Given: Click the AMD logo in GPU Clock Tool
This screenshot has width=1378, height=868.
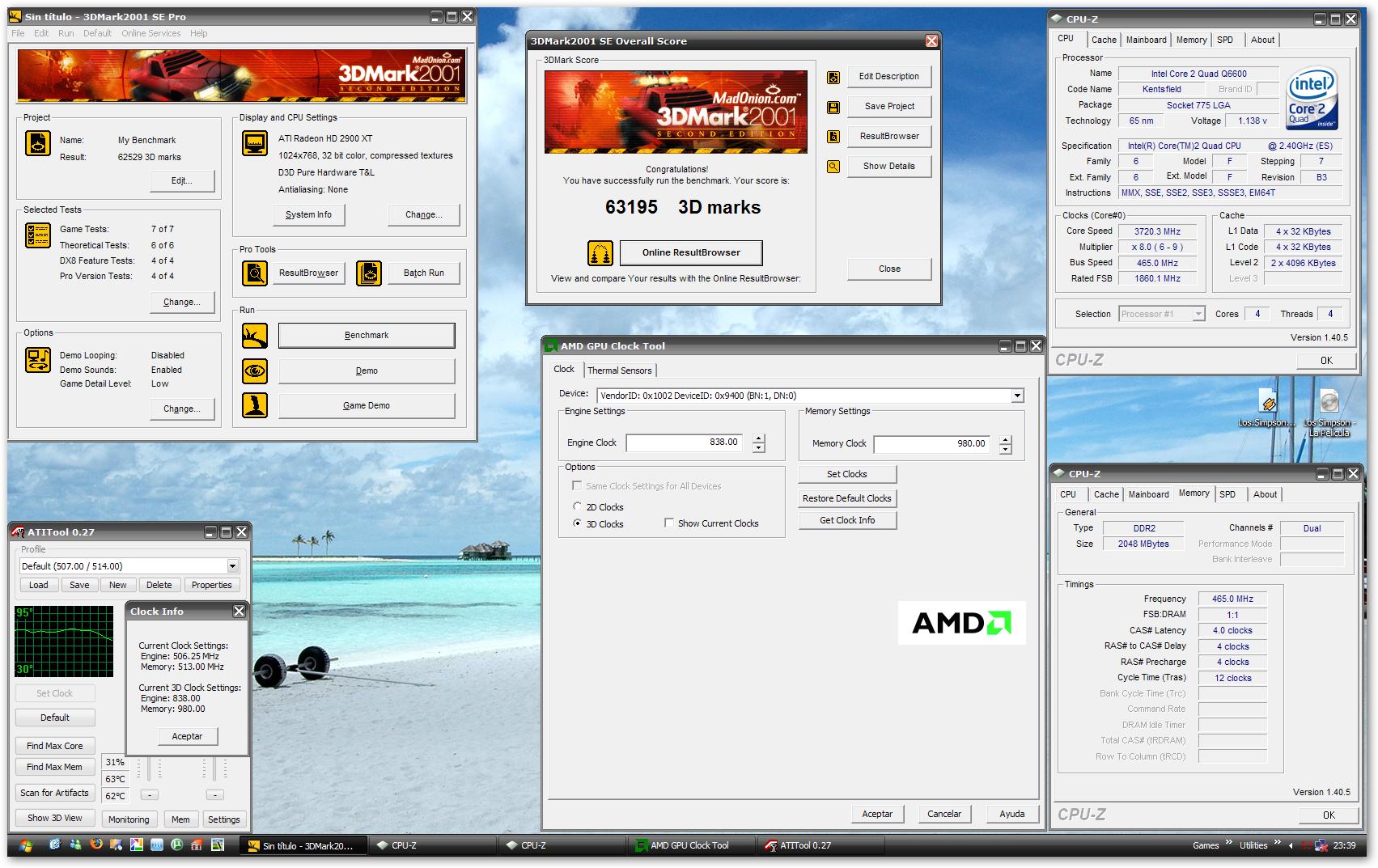Looking at the screenshot, I should tap(961, 622).
